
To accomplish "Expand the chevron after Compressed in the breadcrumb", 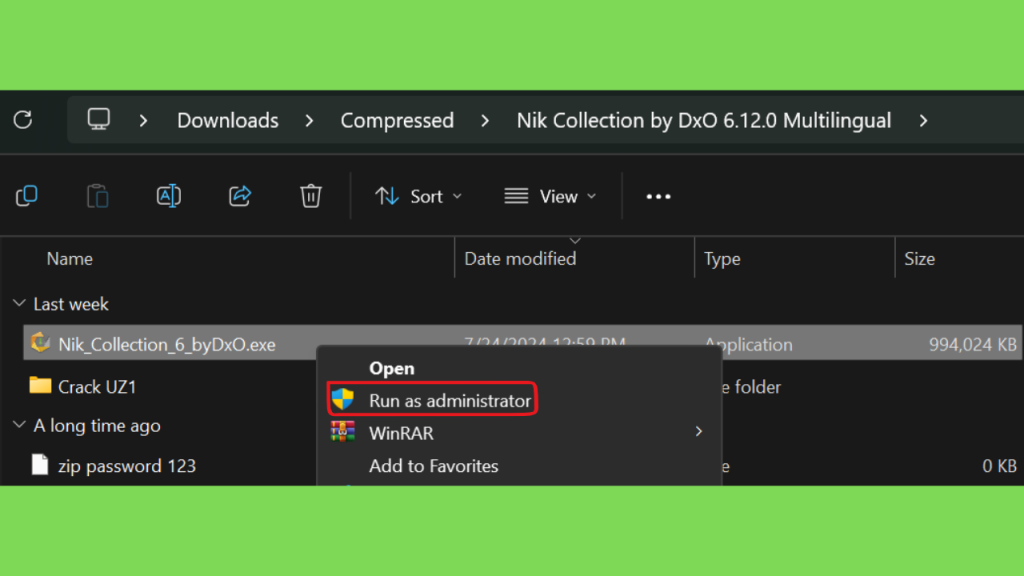I will coord(485,121).
